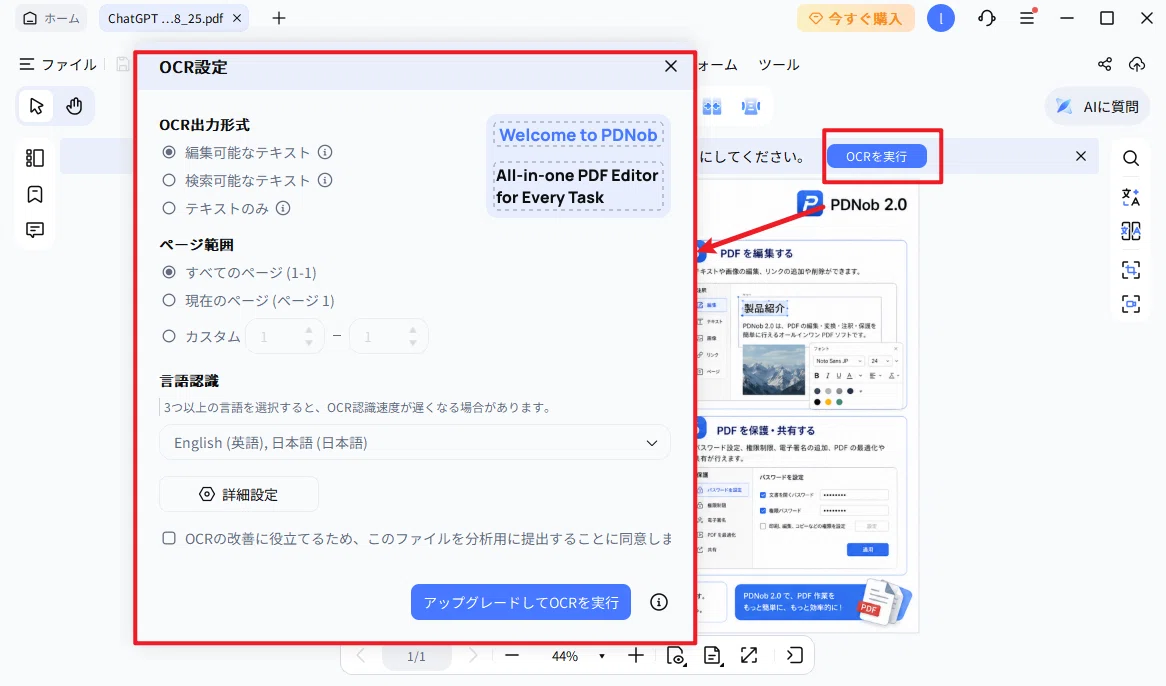This screenshot has height=686, width=1166.
Task: Choose the カスタム page range option
Action: click(x=170, y=337)
